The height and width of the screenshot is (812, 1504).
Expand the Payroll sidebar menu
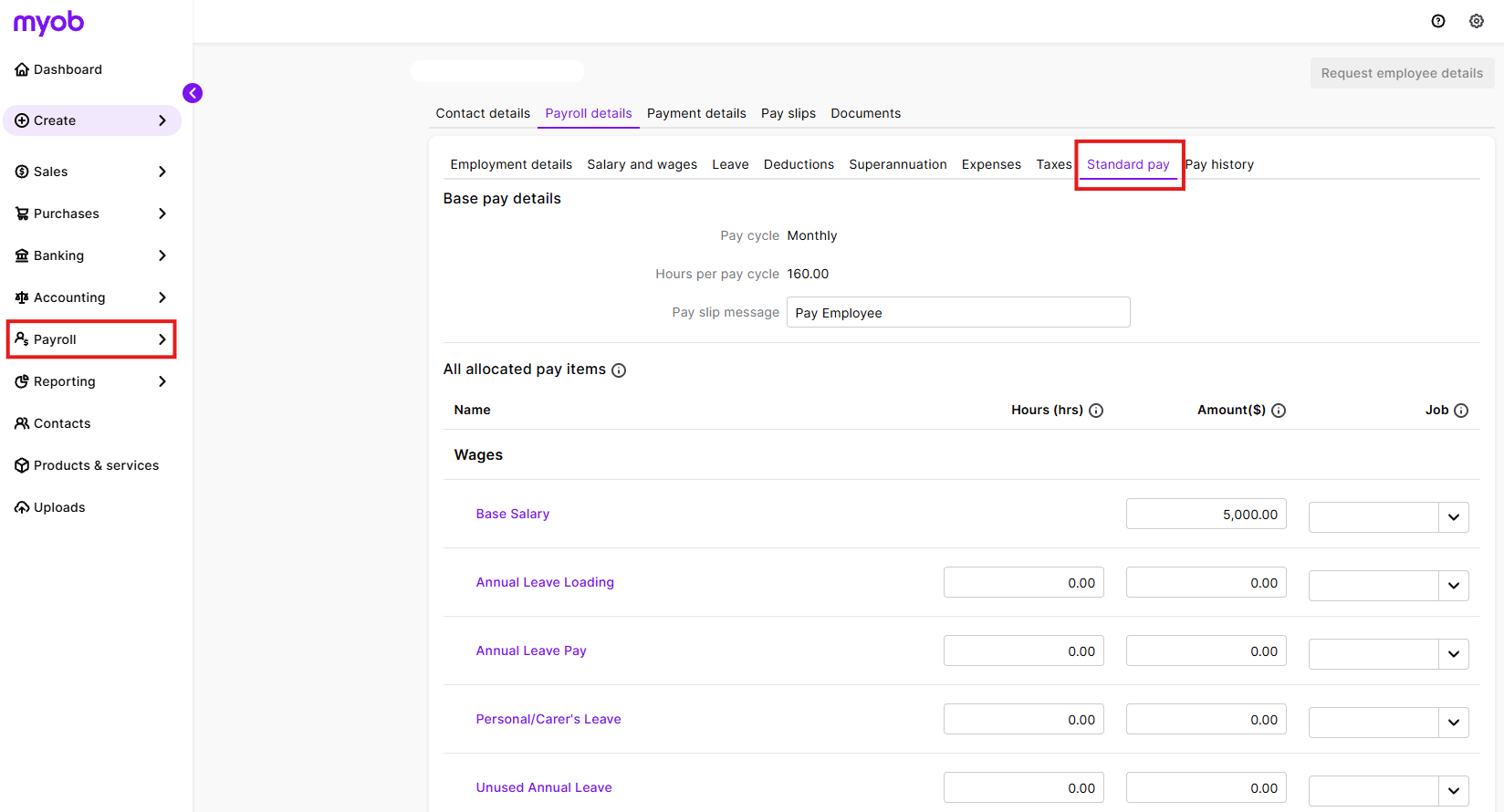click(x=91, y=339)
